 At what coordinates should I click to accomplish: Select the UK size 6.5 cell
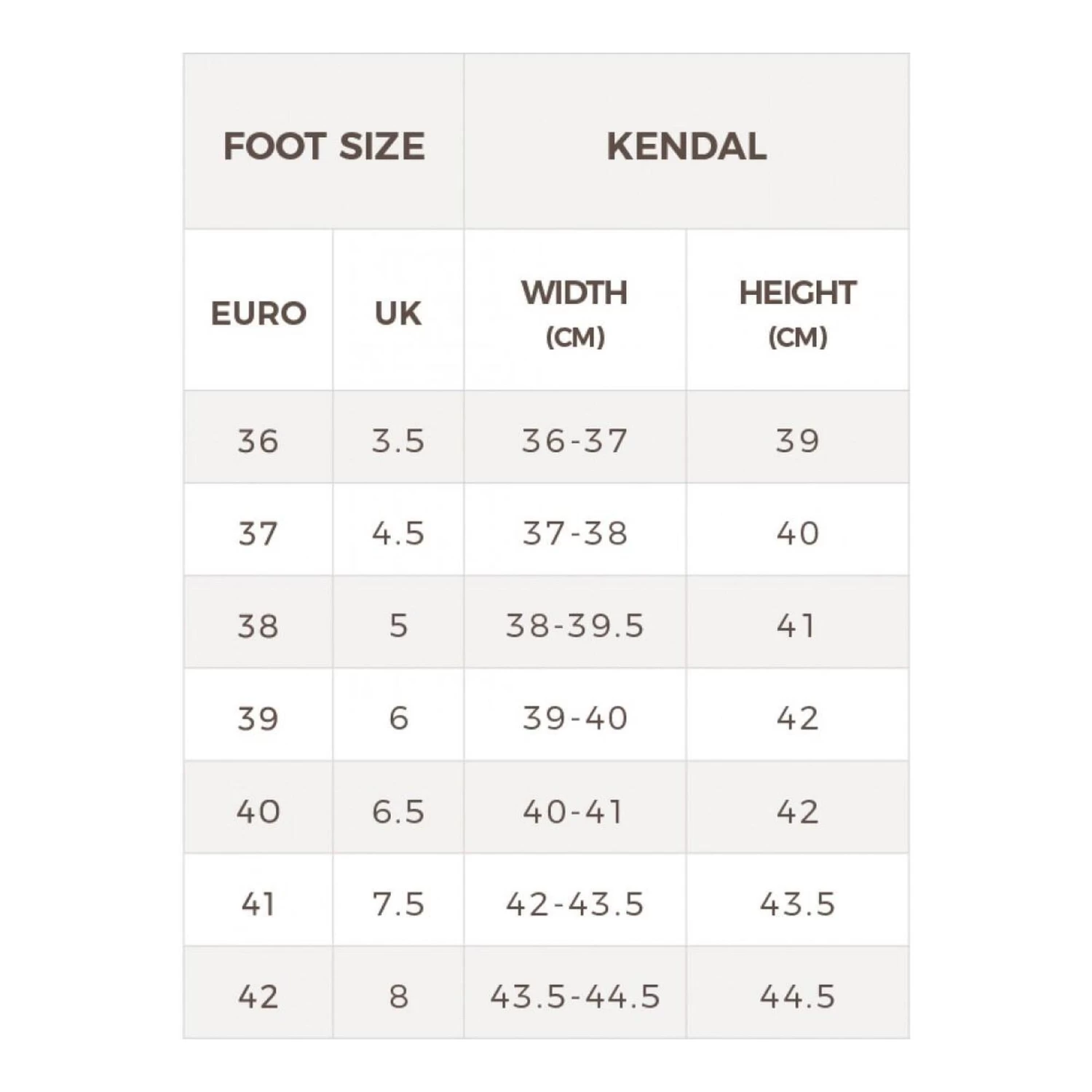click(398, 812)
